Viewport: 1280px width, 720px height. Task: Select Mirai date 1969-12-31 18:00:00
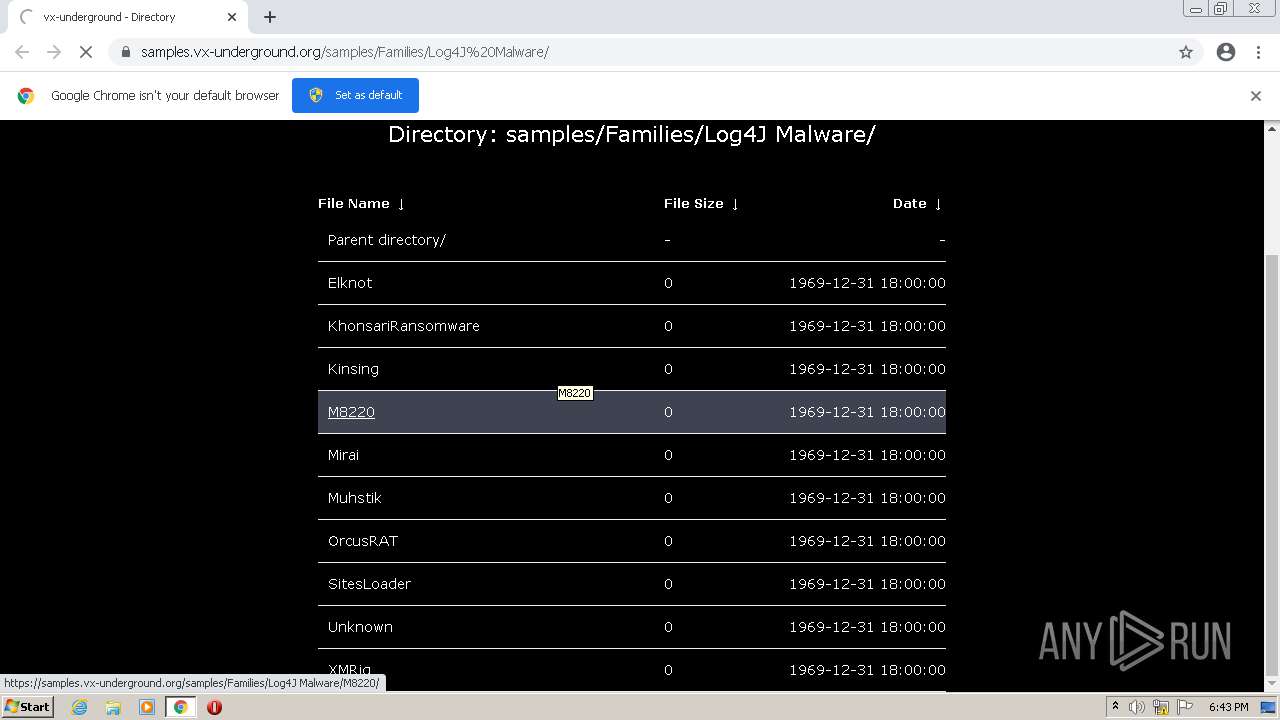click(867, 455)
